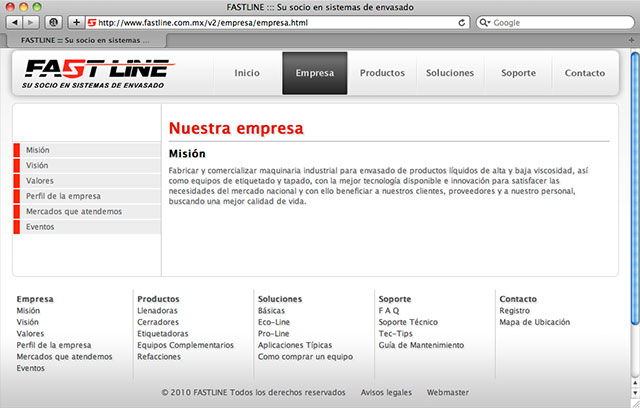This screenshot has width=640, height=408.
Task: Open the Avisos legales link
Action: (386, 392)
